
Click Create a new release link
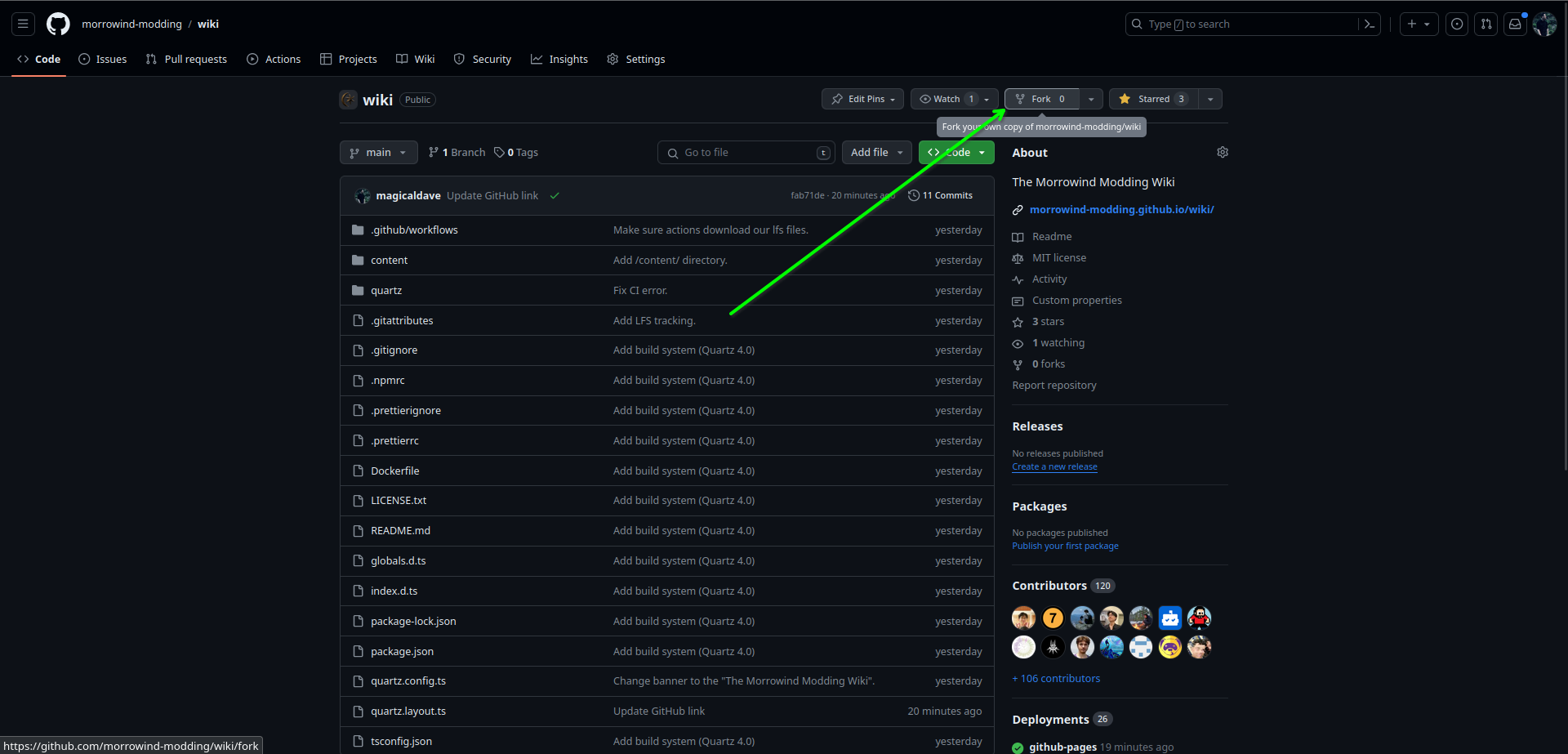1054,467
